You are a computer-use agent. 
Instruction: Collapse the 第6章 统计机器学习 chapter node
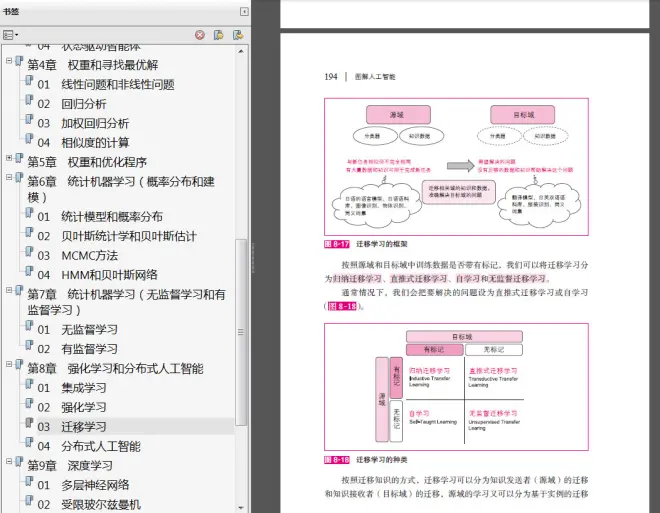pyautogui.click(x=8, y=180)
